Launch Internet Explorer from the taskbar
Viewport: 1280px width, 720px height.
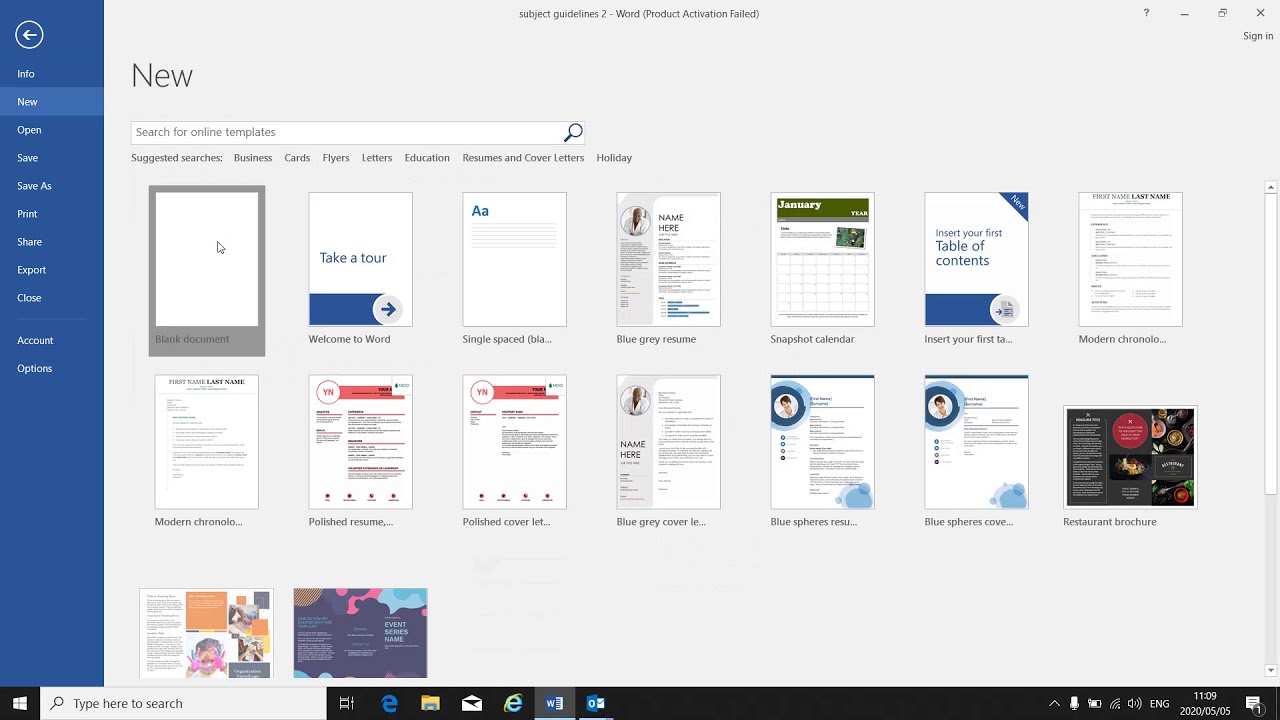coord(513,703)
